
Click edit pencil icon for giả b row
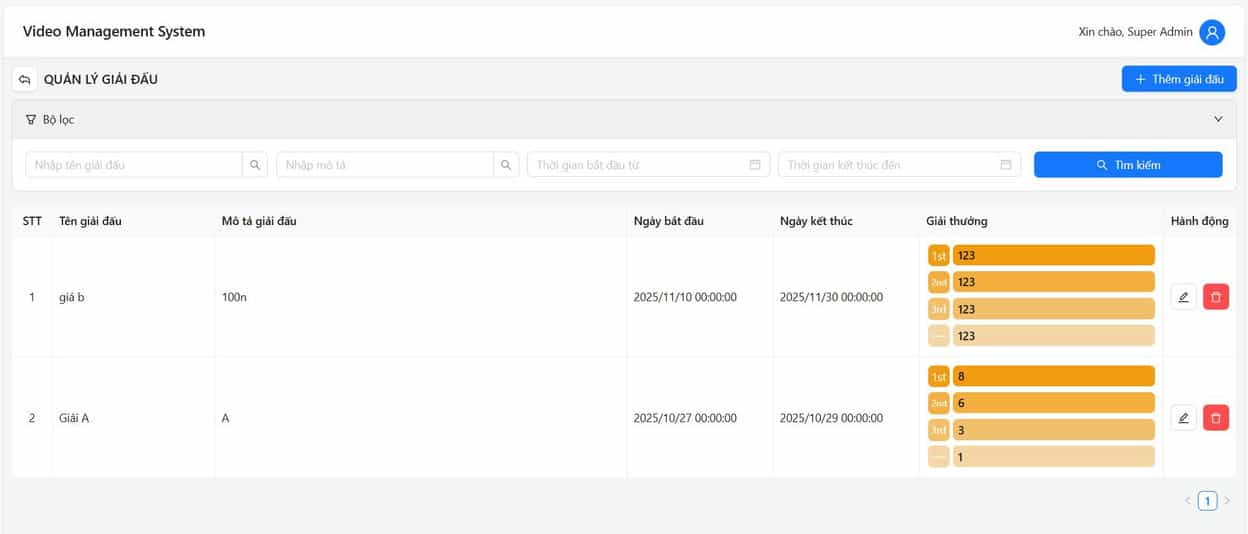pos(1183,297)
